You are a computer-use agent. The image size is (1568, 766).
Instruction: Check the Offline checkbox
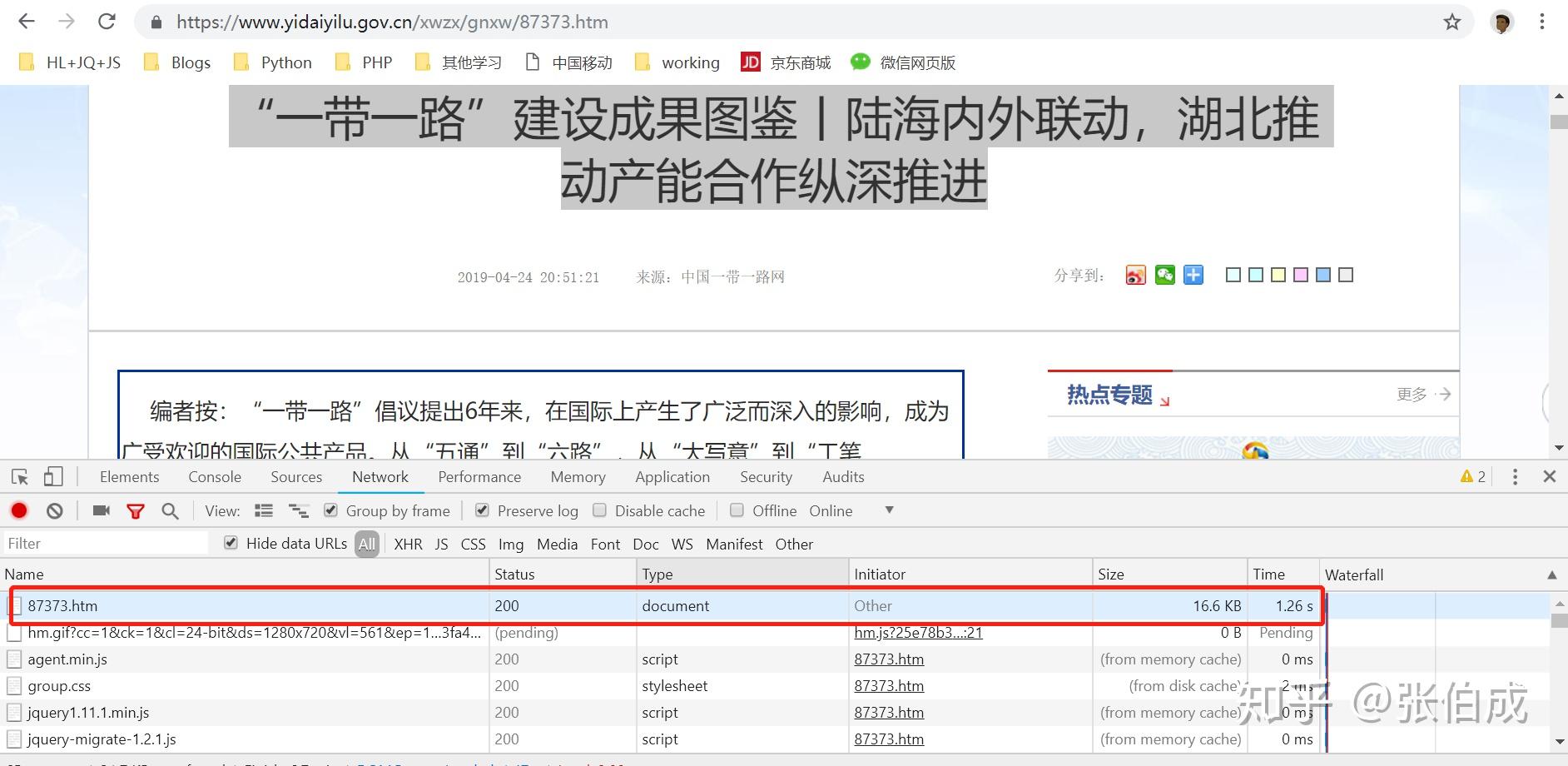pyautogui.click(x=737, y=510)
